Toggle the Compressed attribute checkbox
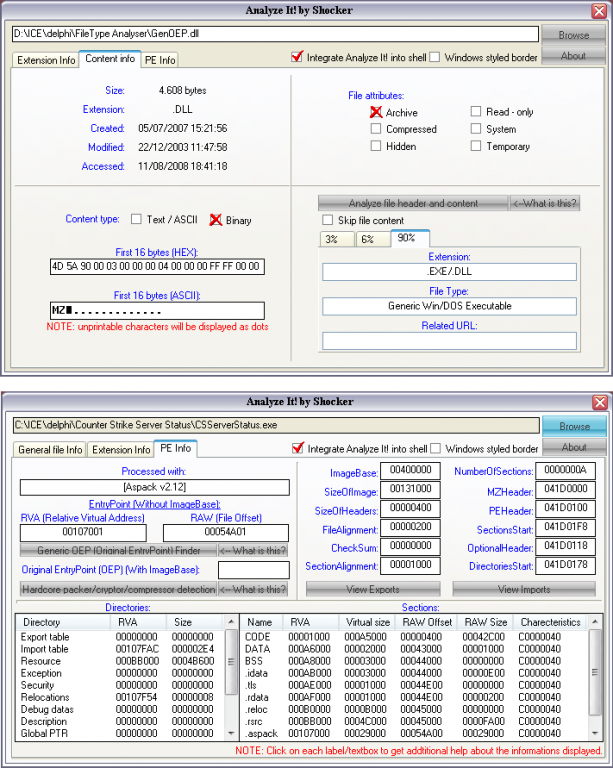Screen dimensions: 613x768 (376, 129)
